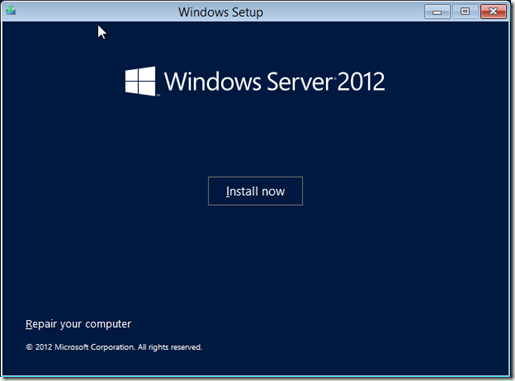Click the Windows Setup title bar icon
This screenshot has height=381, width=515.
pyautogui.click(x=11, y=11)
